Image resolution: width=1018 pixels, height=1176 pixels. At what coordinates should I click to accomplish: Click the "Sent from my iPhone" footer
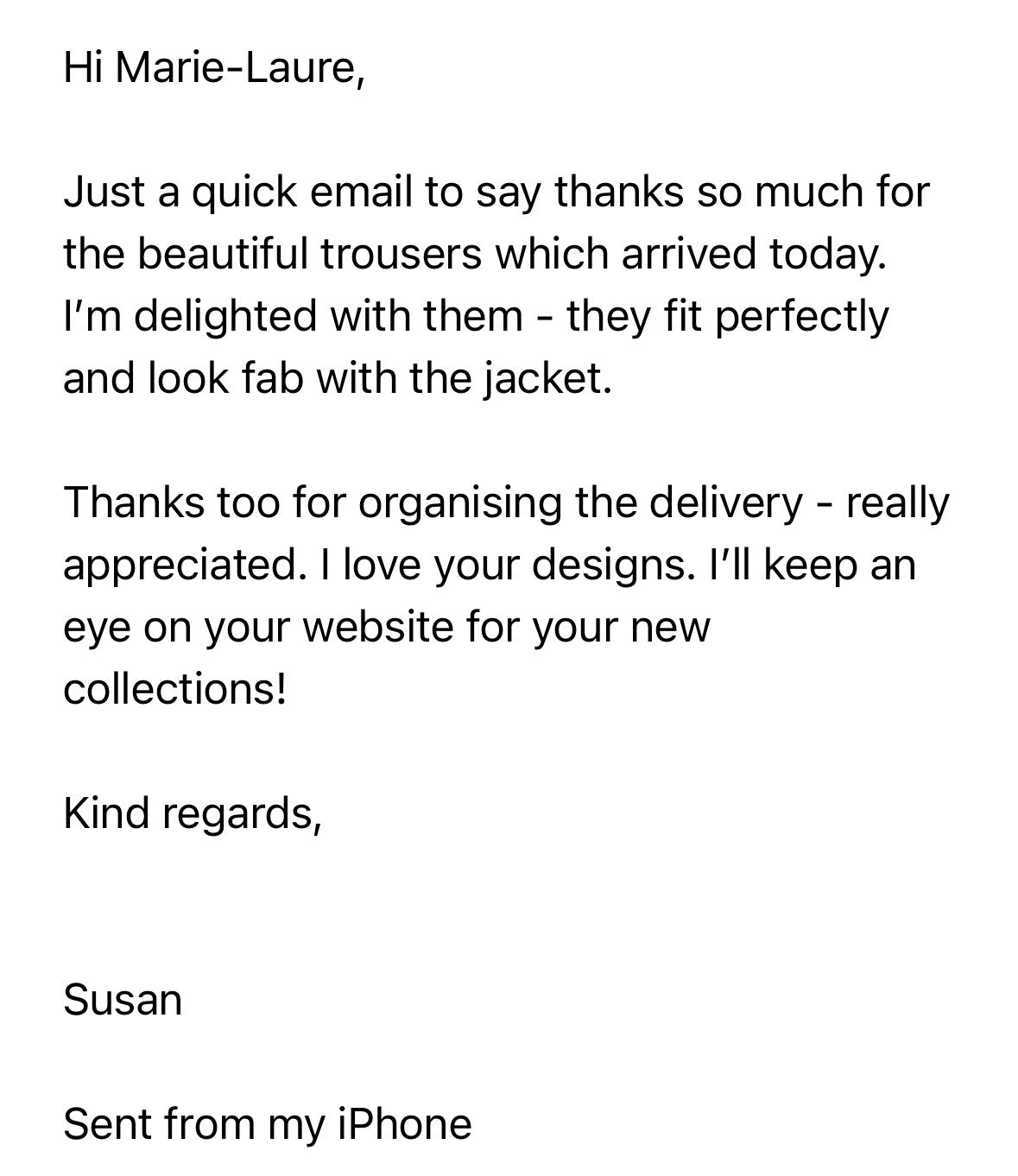tap(268, 1124)
